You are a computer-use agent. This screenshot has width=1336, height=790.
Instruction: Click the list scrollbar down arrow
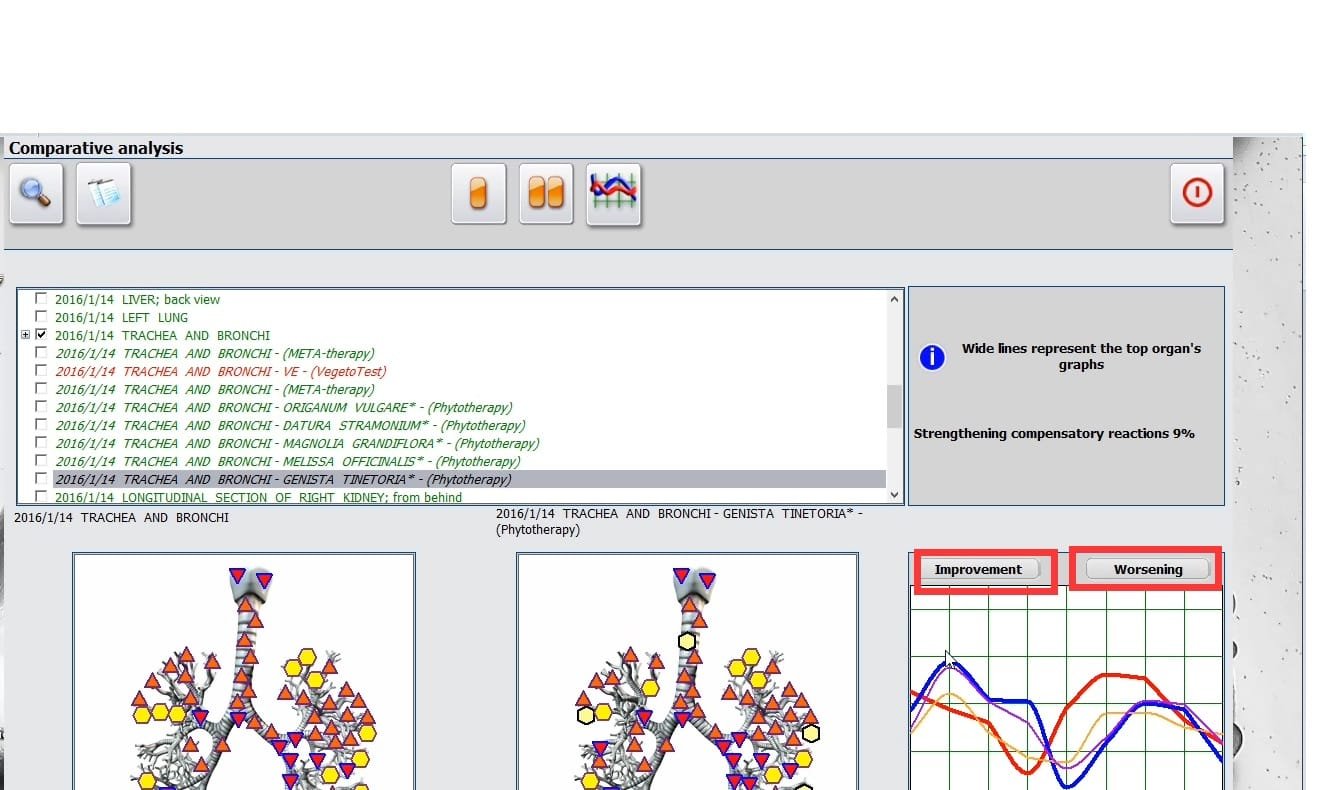pos(893,494)
